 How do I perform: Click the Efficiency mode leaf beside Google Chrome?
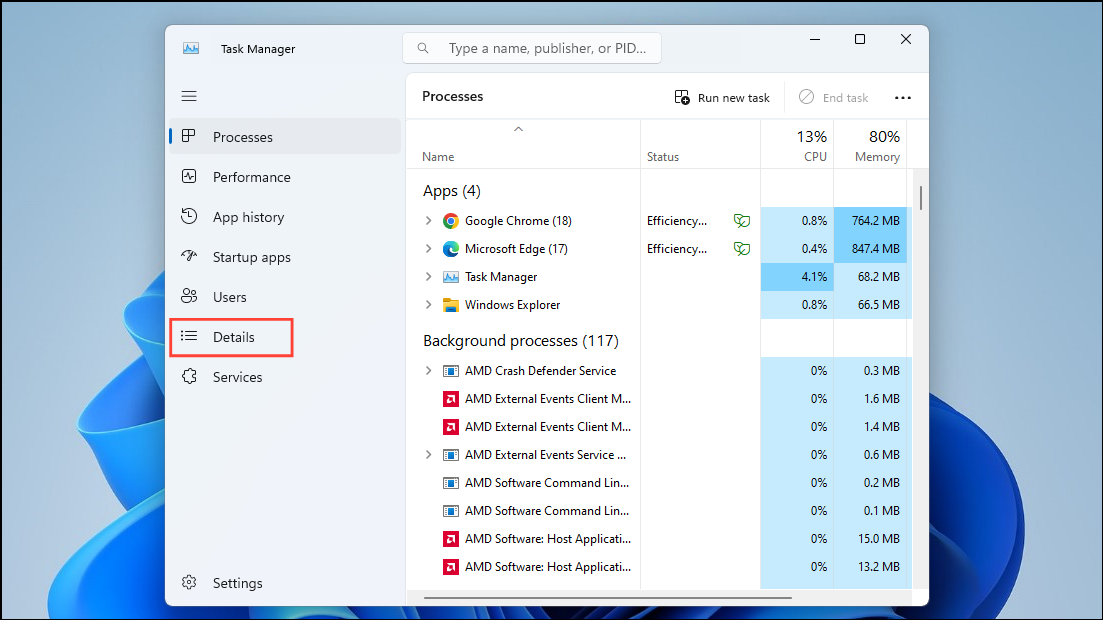[x=741, y=220]
